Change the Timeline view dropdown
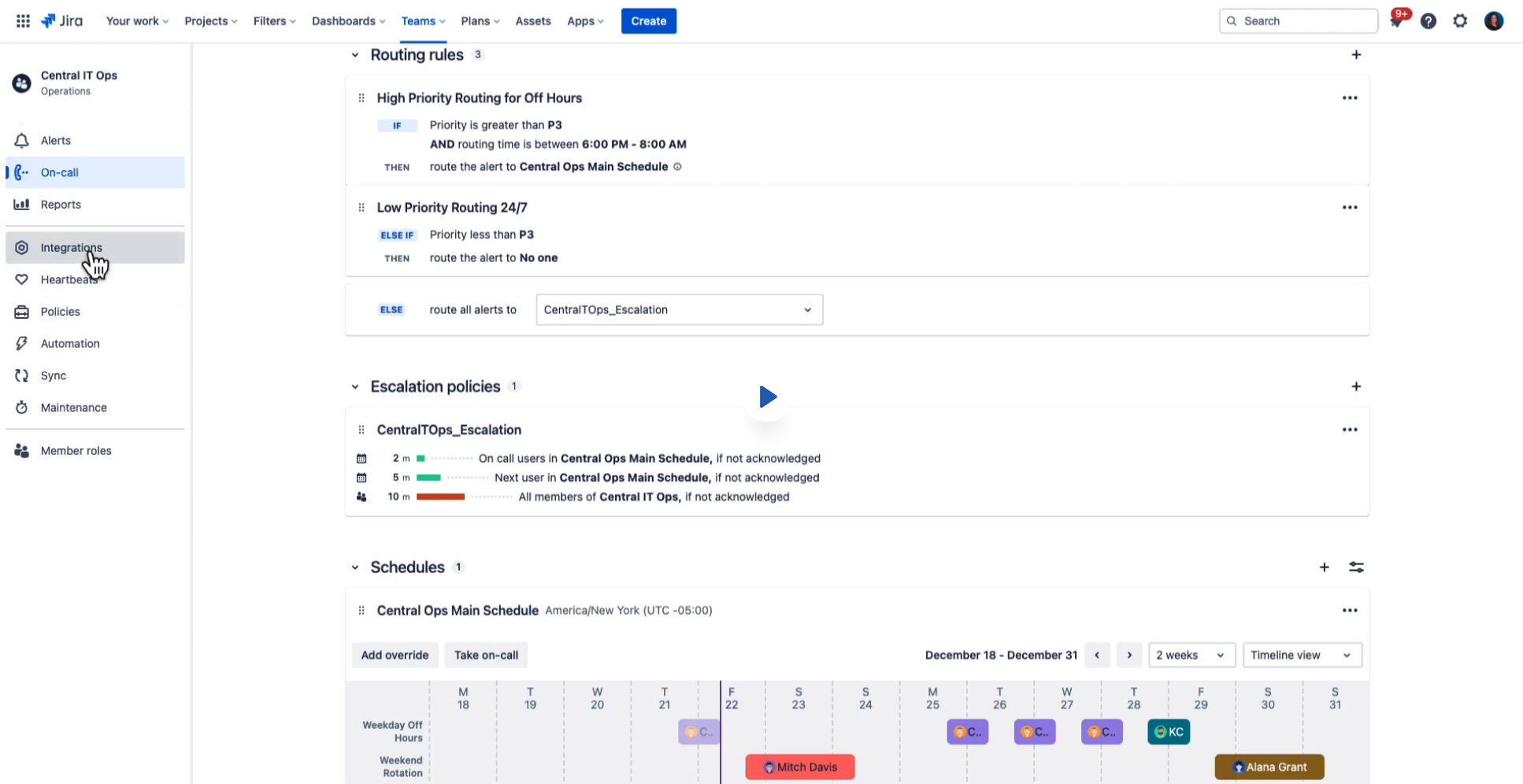Screen dimensions: 1523x784 (x=1301, y=655)
